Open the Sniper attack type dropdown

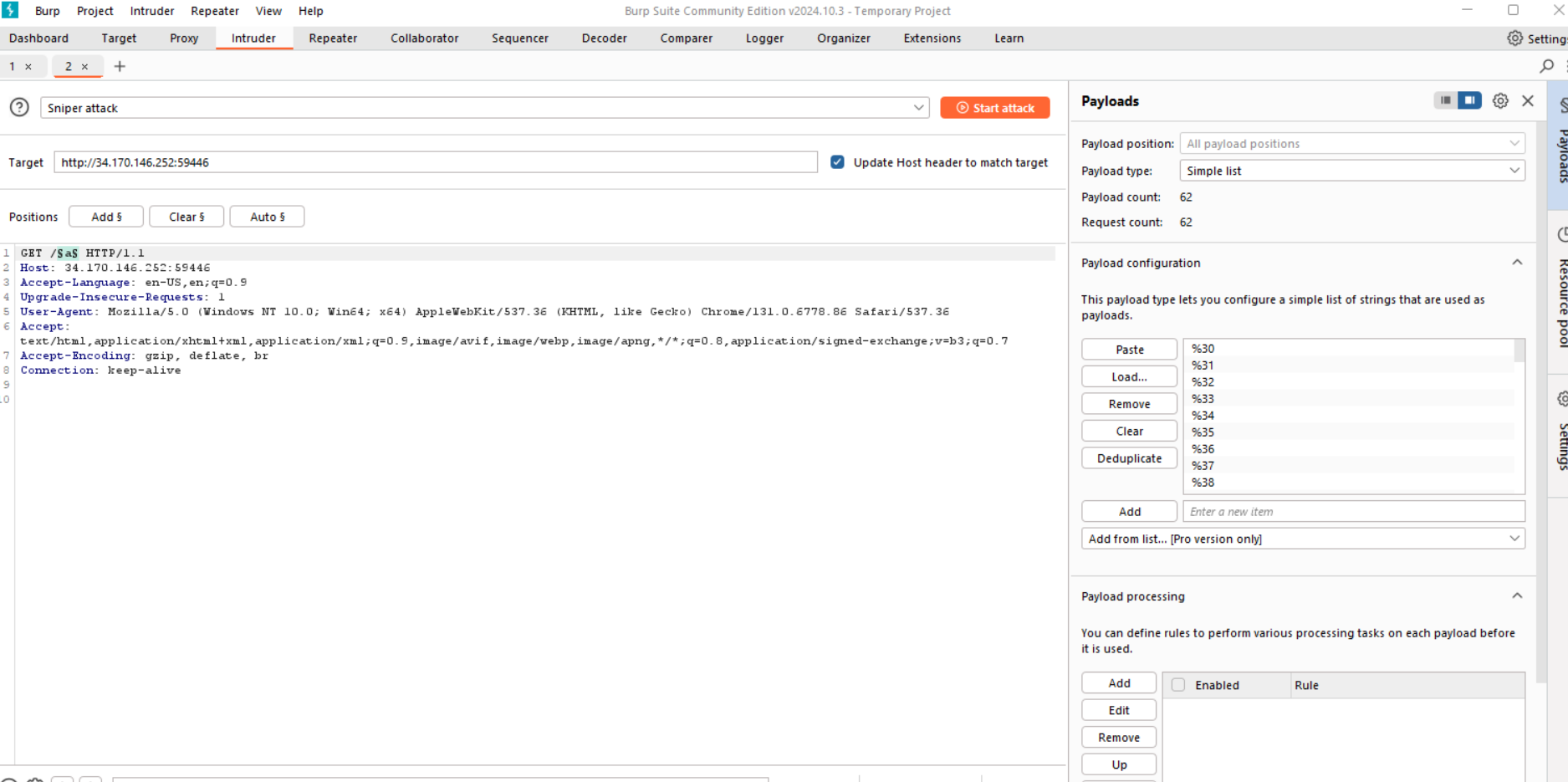click(484, 108)
